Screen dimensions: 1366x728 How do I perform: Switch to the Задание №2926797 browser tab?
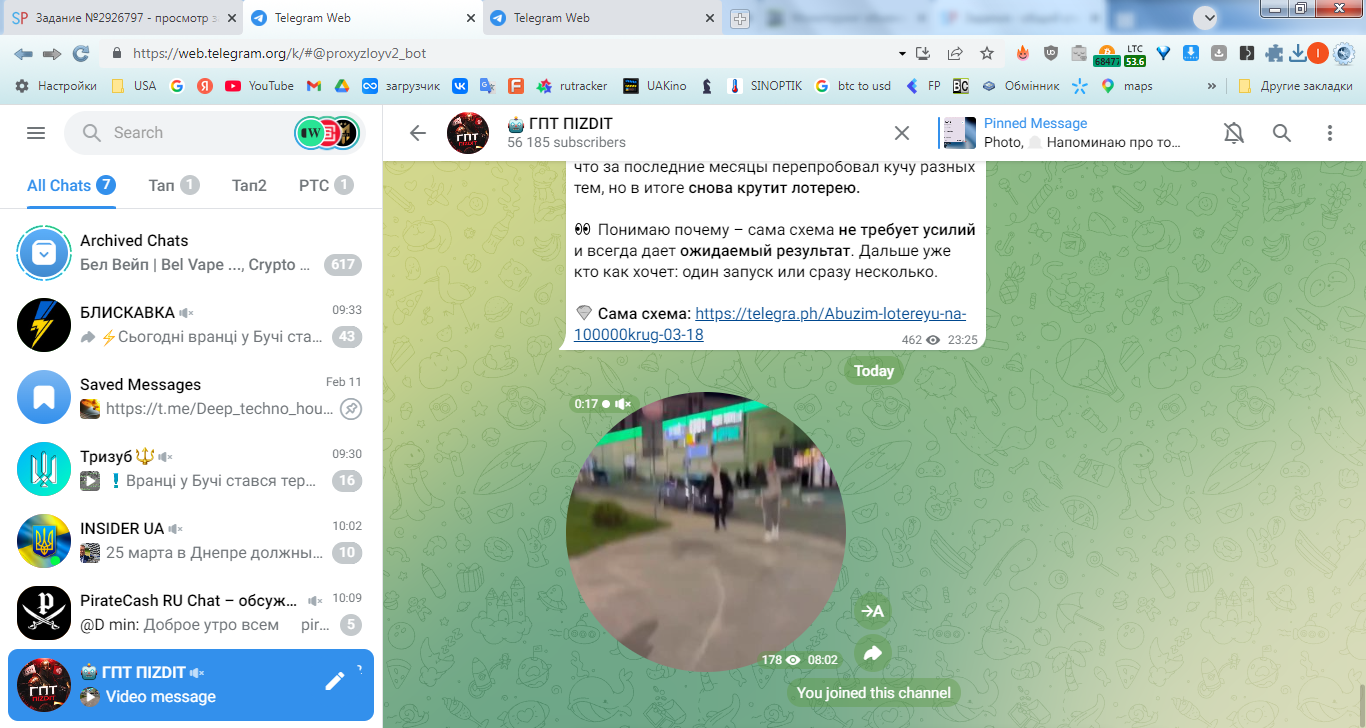tap(122, 18)
